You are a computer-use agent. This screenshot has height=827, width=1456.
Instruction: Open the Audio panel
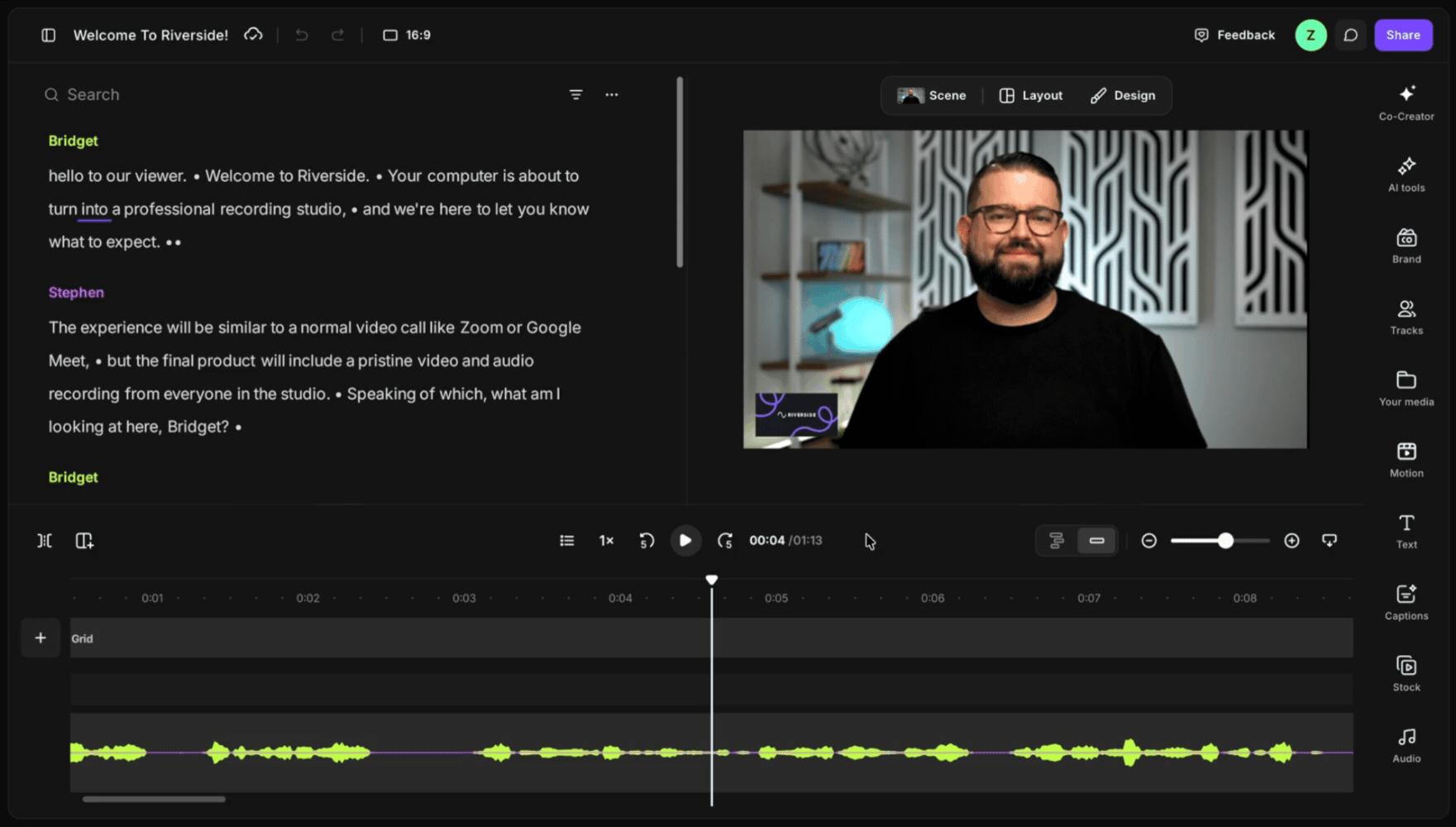point(1406,744)
